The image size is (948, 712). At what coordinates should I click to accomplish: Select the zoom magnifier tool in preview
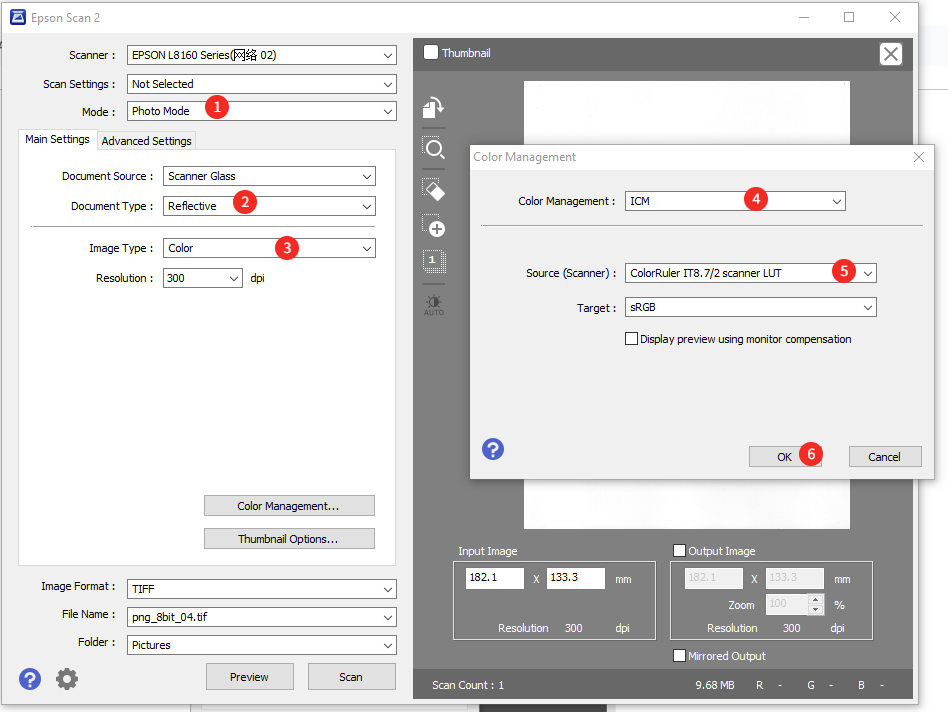(x=433, y=147)
